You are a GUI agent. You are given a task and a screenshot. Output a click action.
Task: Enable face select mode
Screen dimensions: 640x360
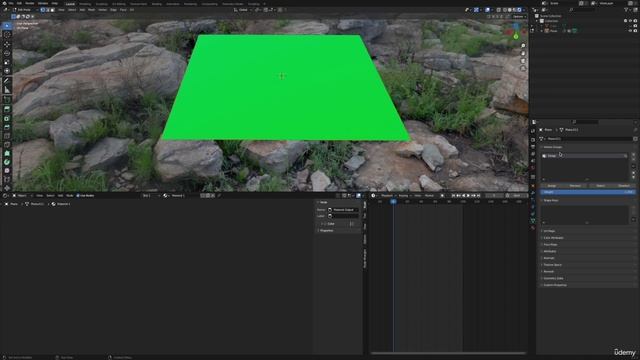(52, 10)
